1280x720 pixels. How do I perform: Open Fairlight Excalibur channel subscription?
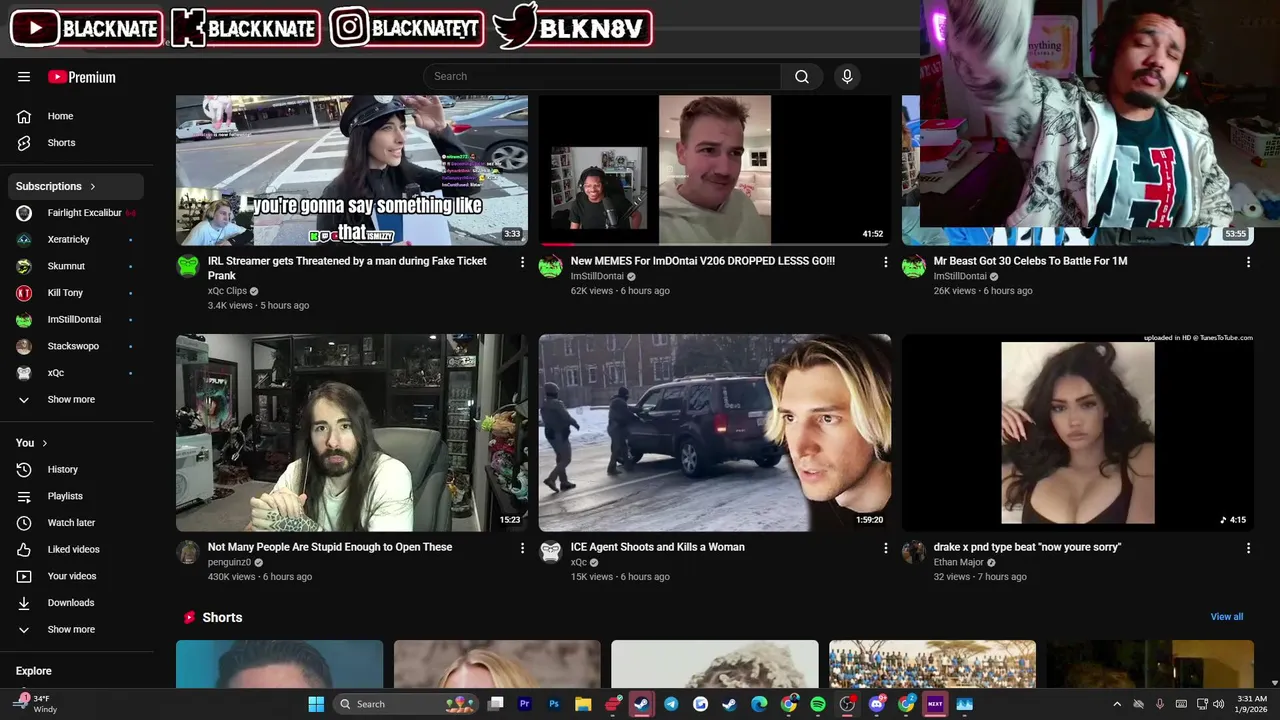77,213
